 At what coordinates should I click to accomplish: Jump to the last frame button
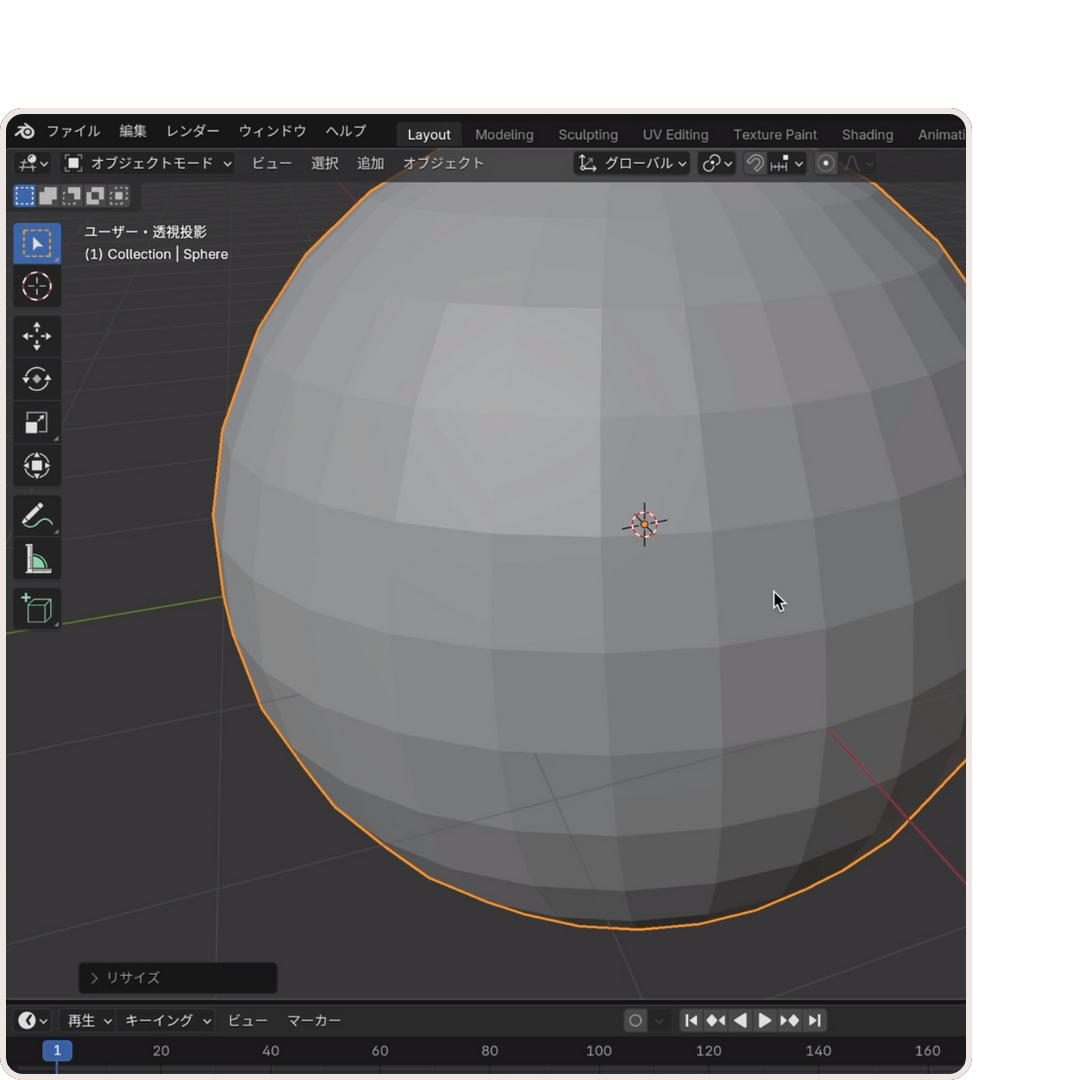pos(815,1020)
